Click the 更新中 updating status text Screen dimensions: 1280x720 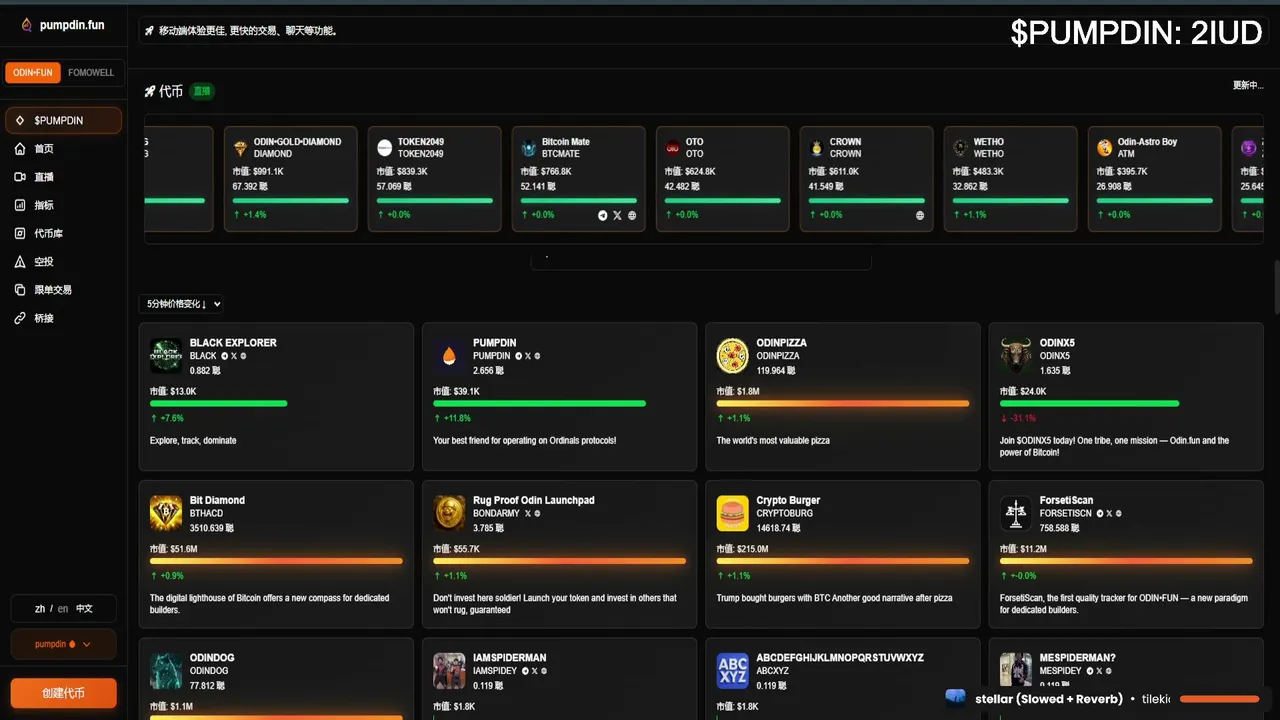(x=1248, y=86)
